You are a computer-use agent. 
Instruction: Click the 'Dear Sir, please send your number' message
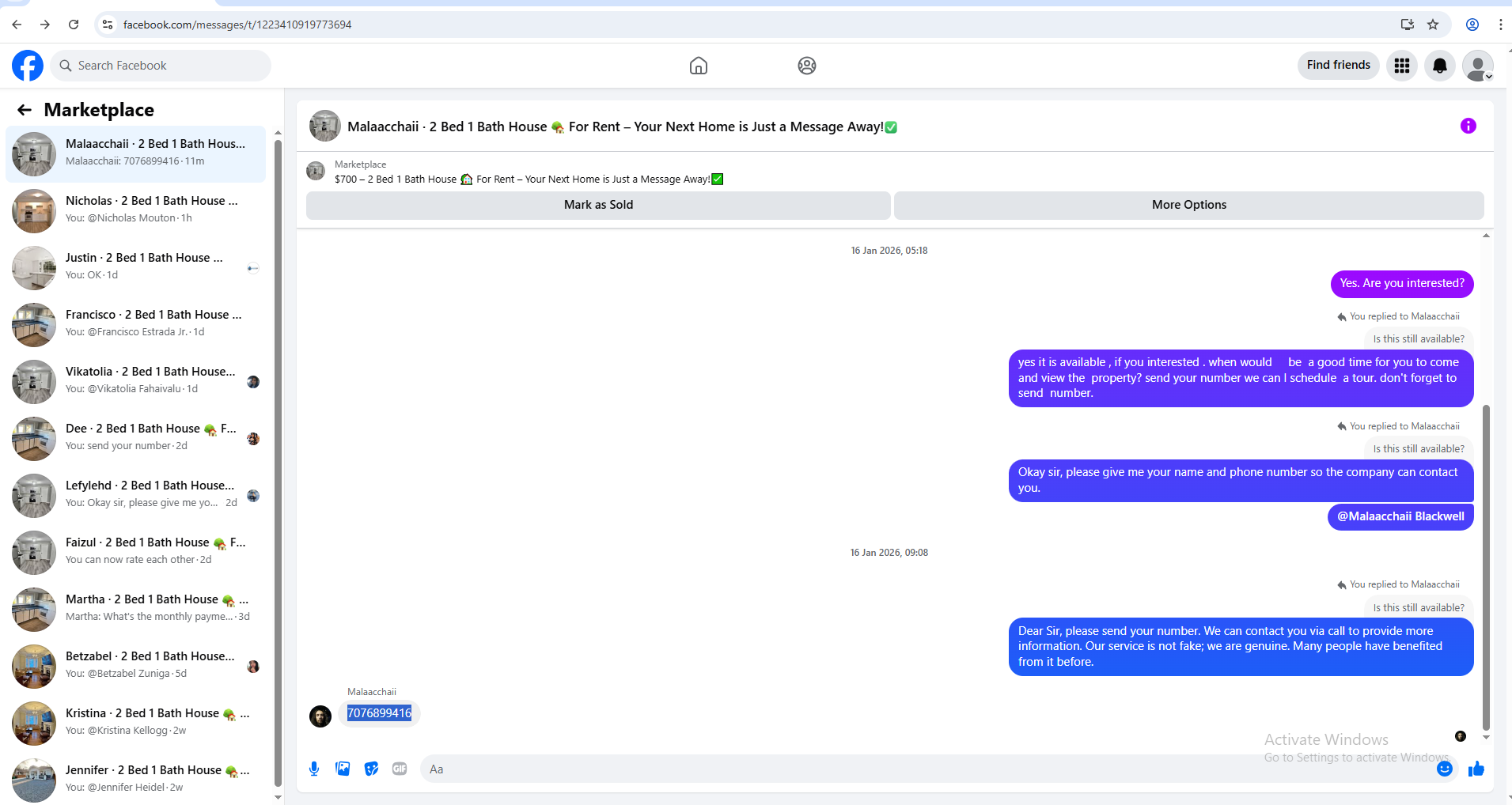click(1241, 647)
